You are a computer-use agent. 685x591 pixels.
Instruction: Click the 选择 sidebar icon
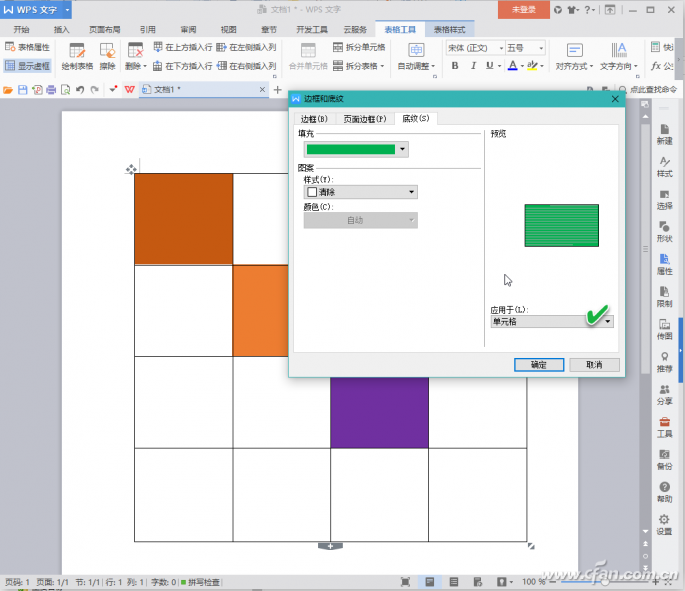[x=664, y=200]
